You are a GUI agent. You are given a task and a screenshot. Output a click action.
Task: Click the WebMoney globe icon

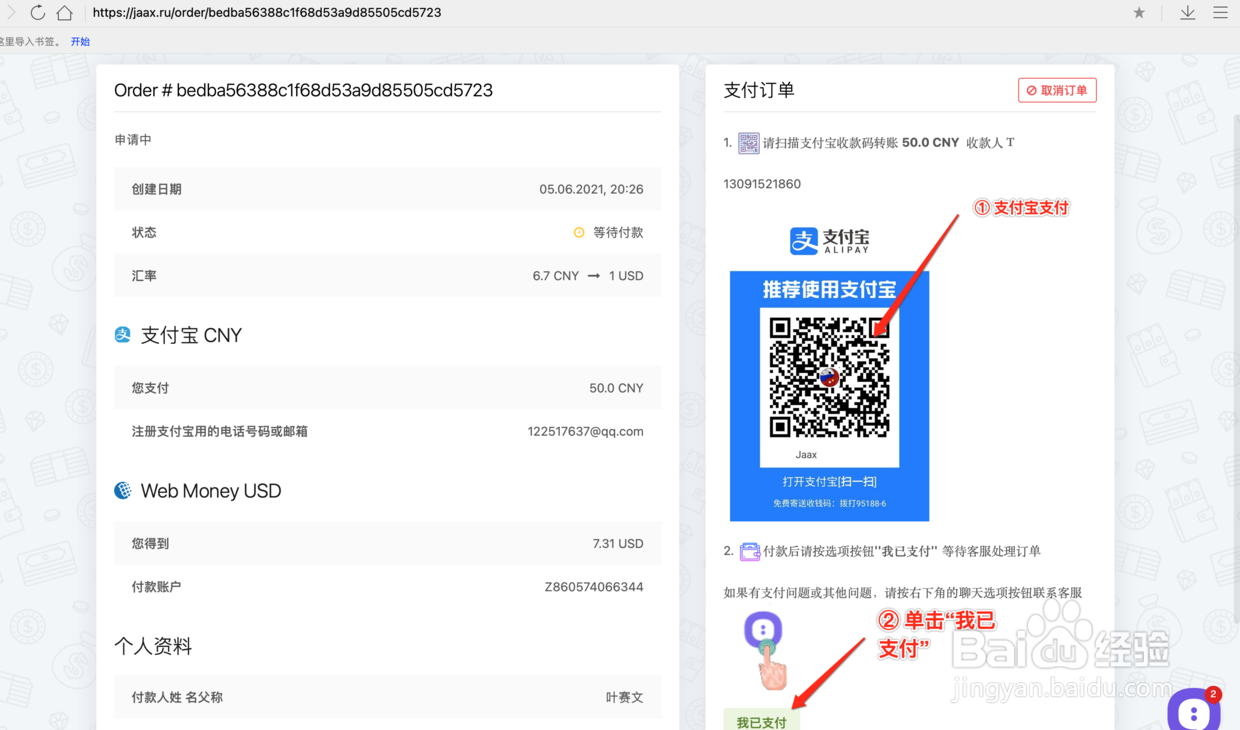[123, 490]
